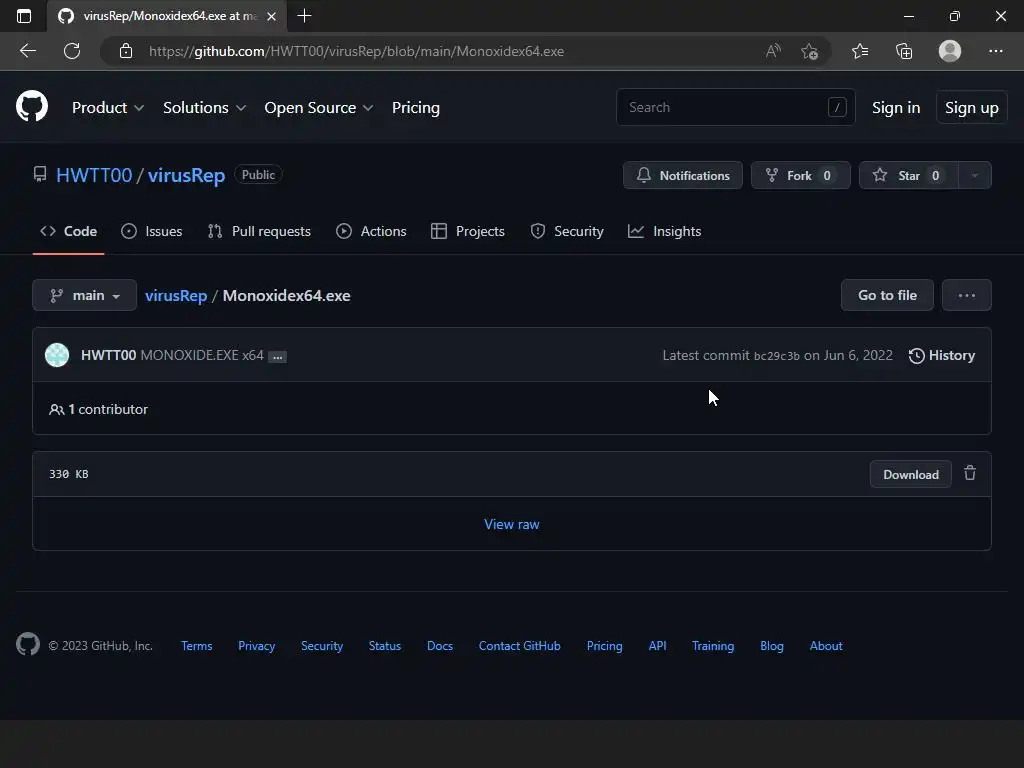Viewport: 1024px width, 768px height.
Task: Click Contact GitHub in footer
Action: [520, 646]
